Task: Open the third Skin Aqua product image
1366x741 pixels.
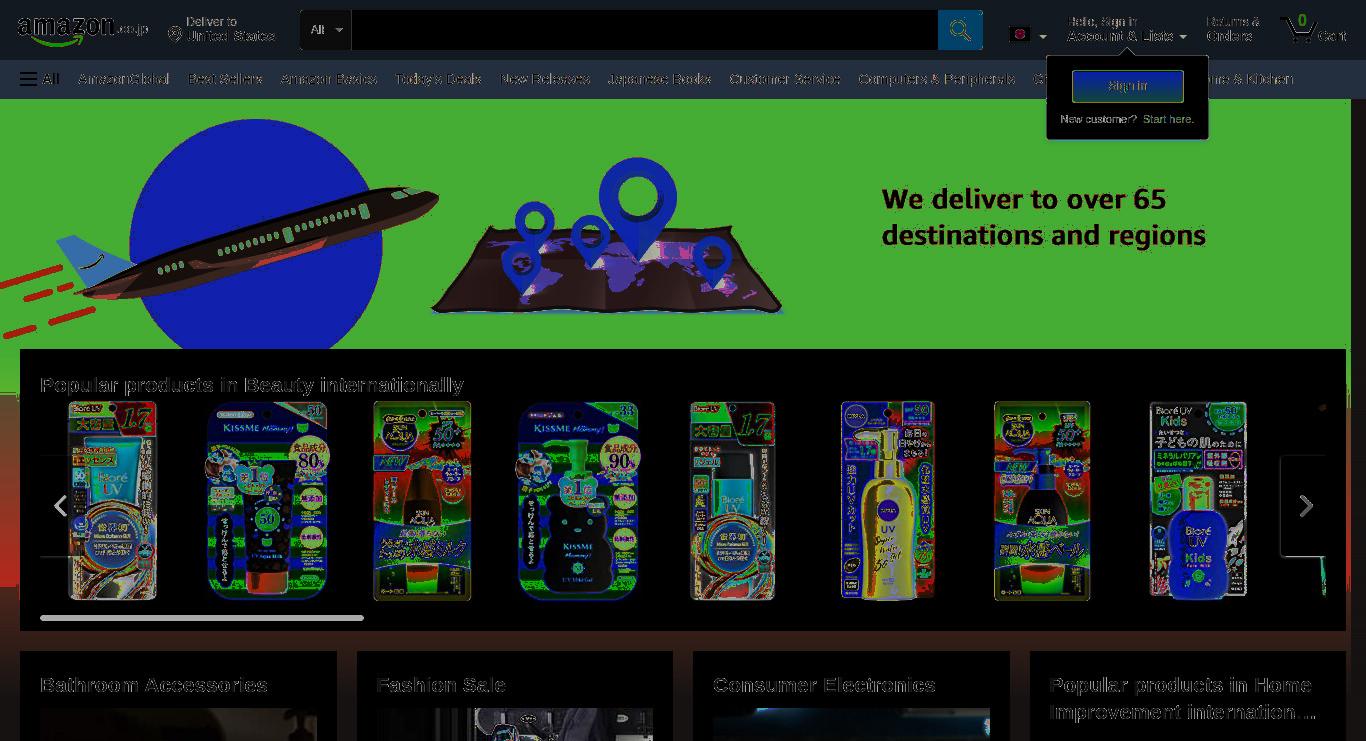Action: pos(422,500)
